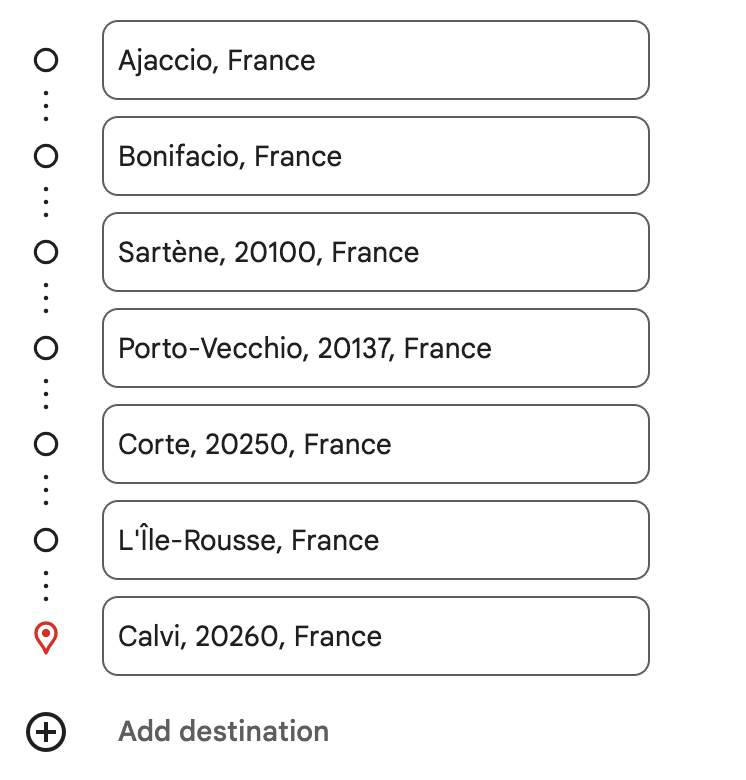Edit the Calvi, 20260, France destination field
Screen dimensions: 746x780
[x=375, y=636]
